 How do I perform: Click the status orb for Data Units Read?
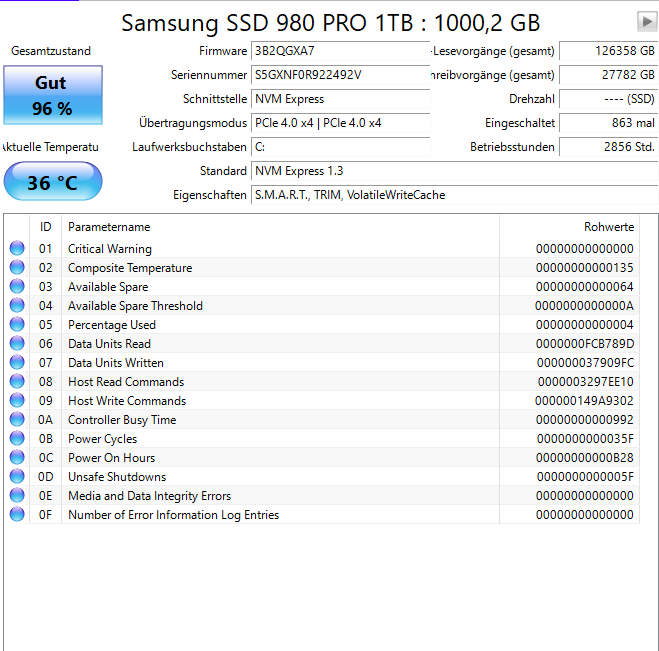17,343
